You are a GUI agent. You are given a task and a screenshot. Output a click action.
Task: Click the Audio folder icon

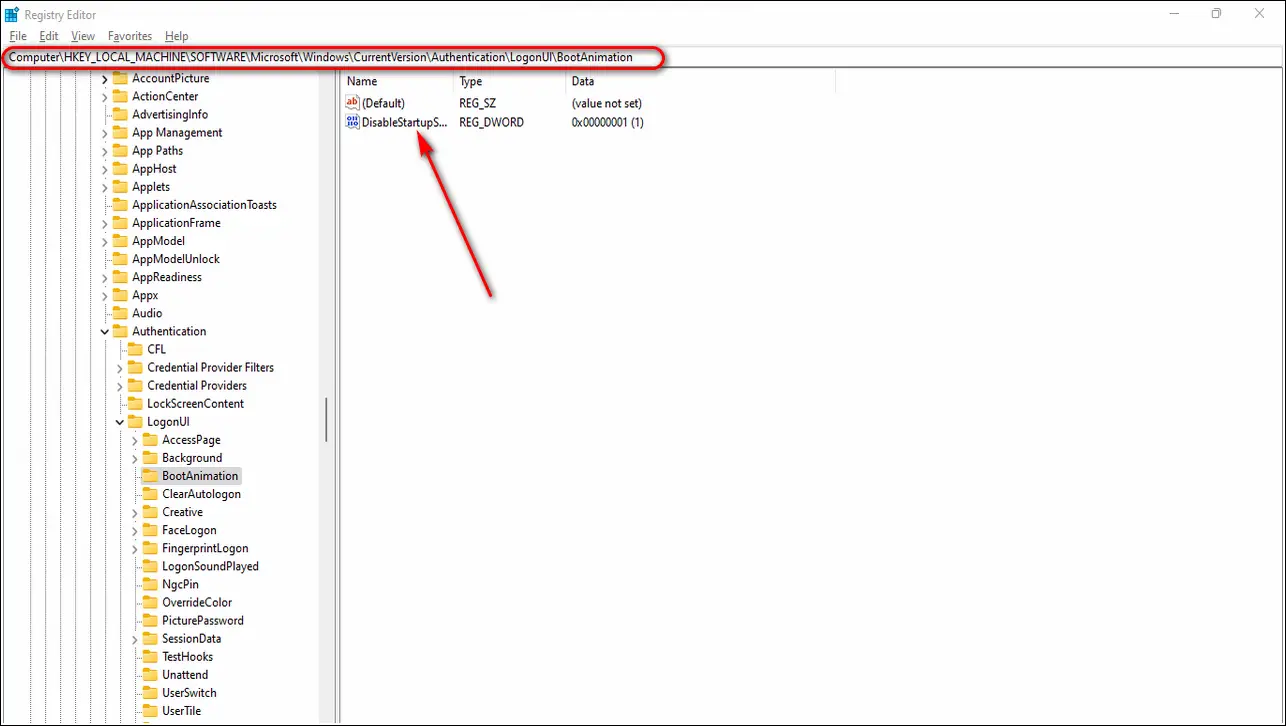pos(120,313)
